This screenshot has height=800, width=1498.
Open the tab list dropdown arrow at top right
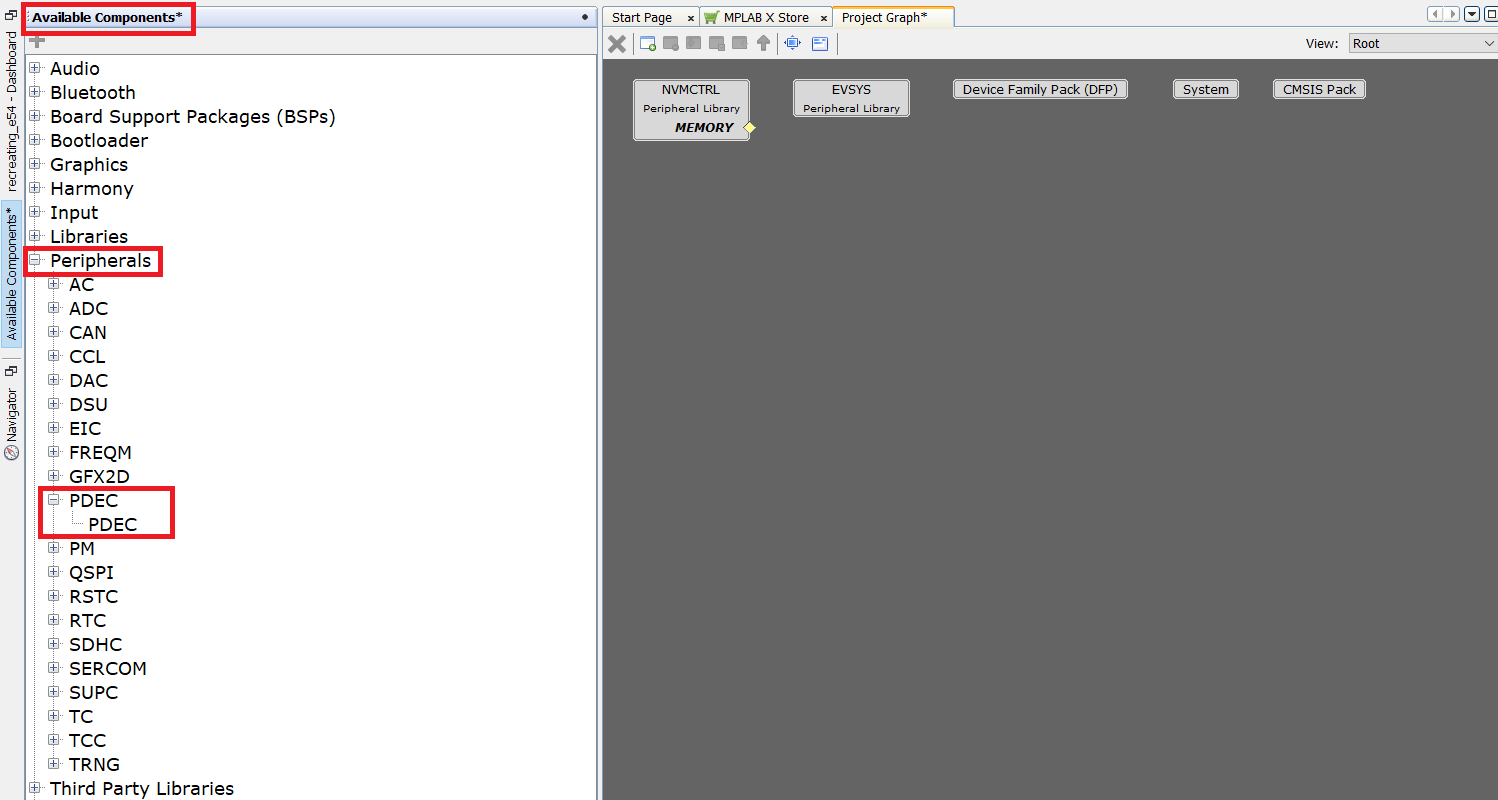(1472, 14)
